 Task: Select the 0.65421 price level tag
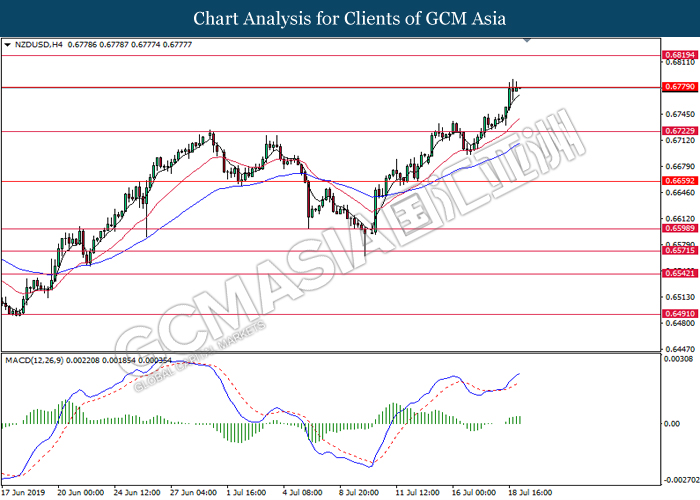pyautogui.click(x=678, y=273)
